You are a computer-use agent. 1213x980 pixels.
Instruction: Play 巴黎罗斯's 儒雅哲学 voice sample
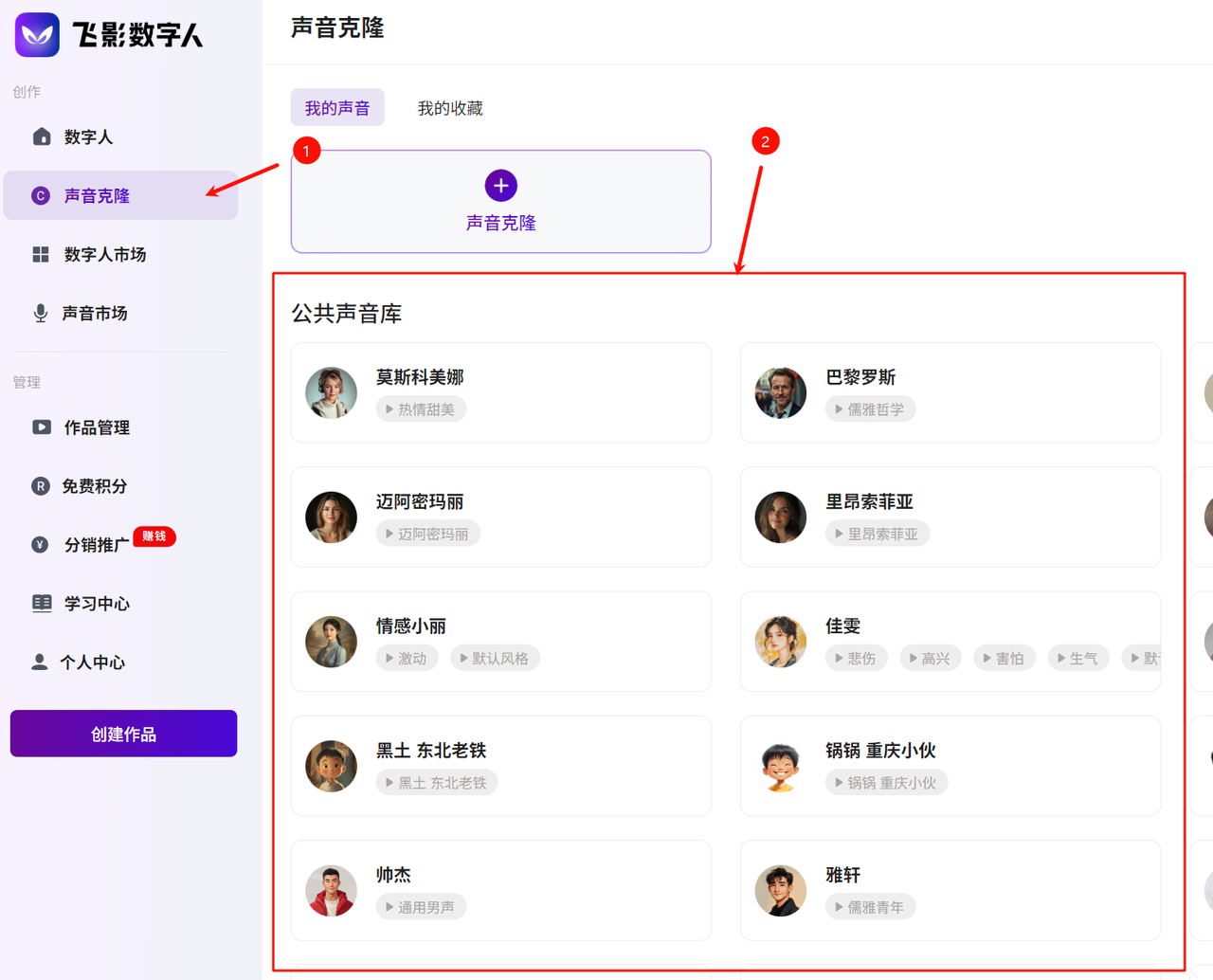click(870, 409)
